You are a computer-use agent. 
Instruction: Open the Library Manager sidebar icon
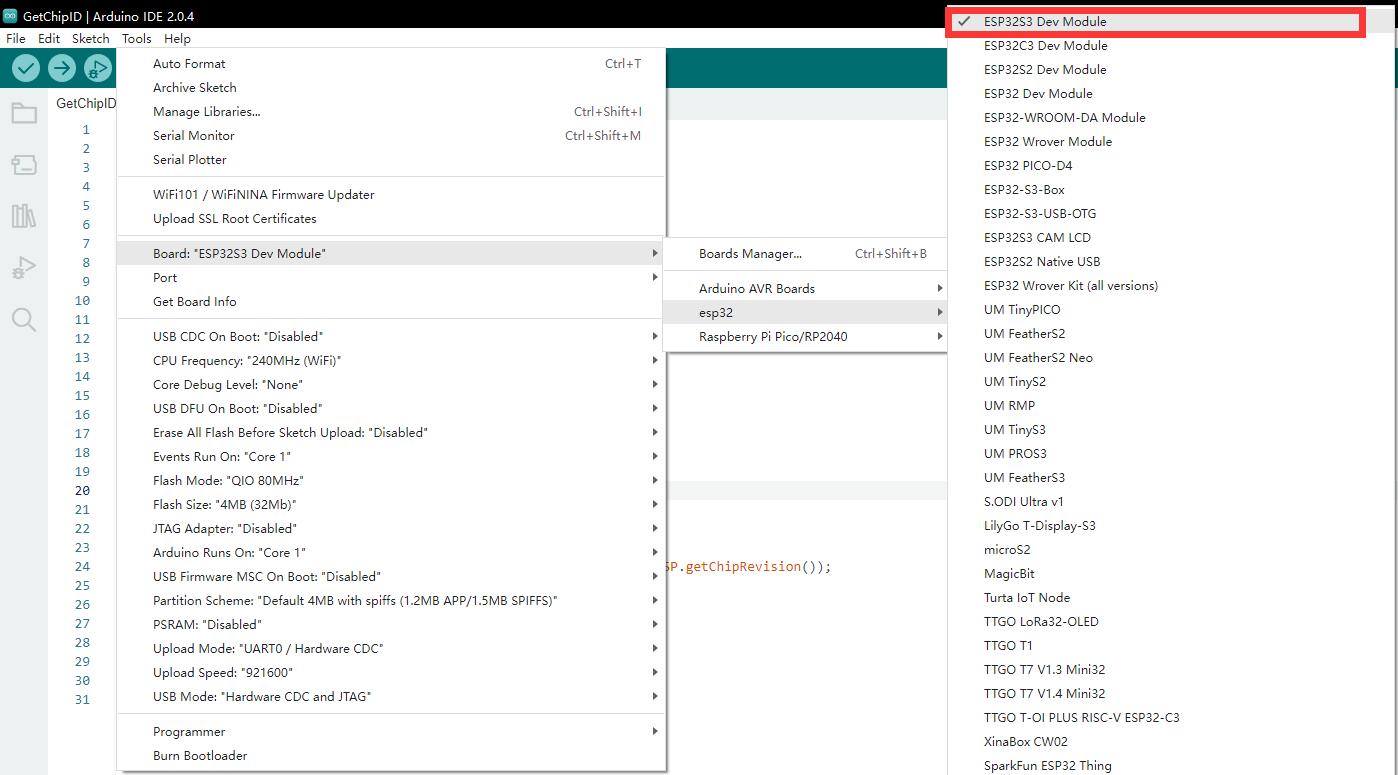pyautogui.click(x=24, y=216)
